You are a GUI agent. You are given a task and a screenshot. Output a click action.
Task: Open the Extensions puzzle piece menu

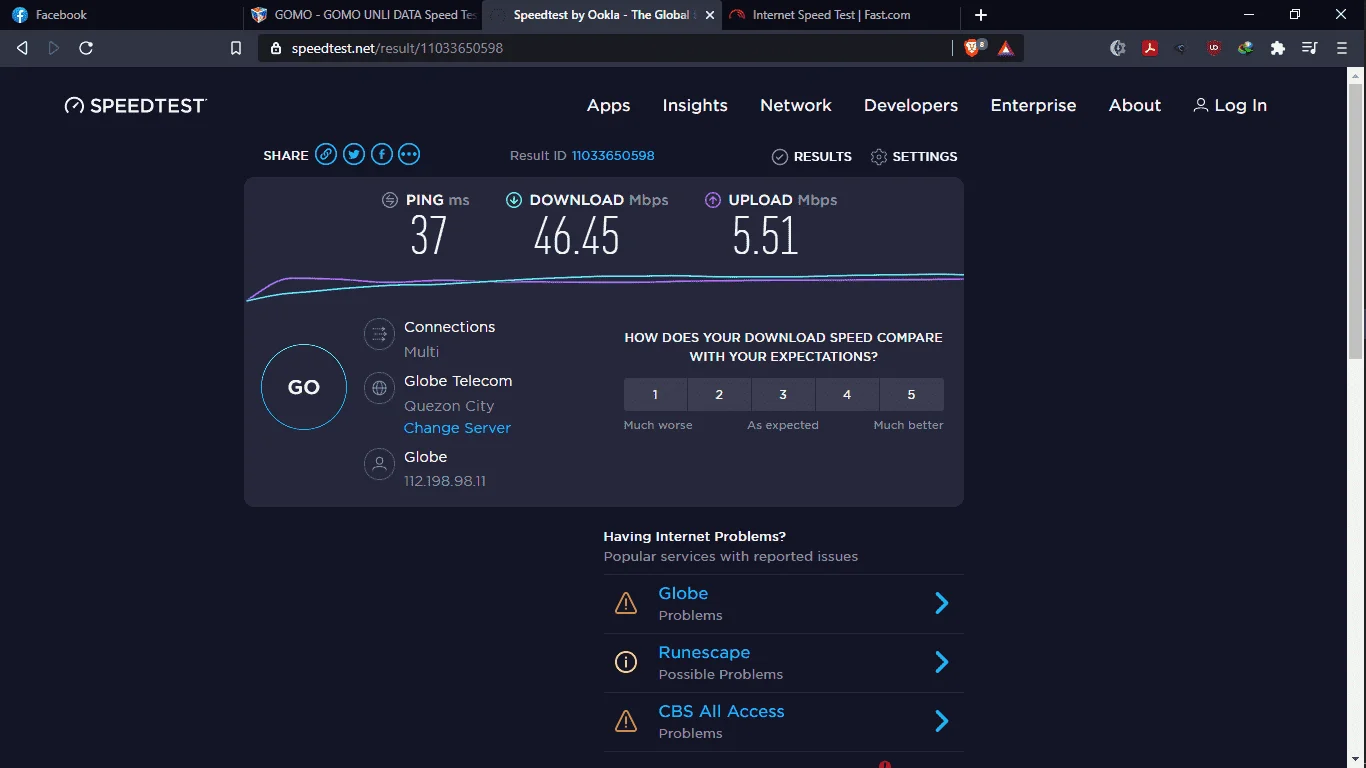1278,48
